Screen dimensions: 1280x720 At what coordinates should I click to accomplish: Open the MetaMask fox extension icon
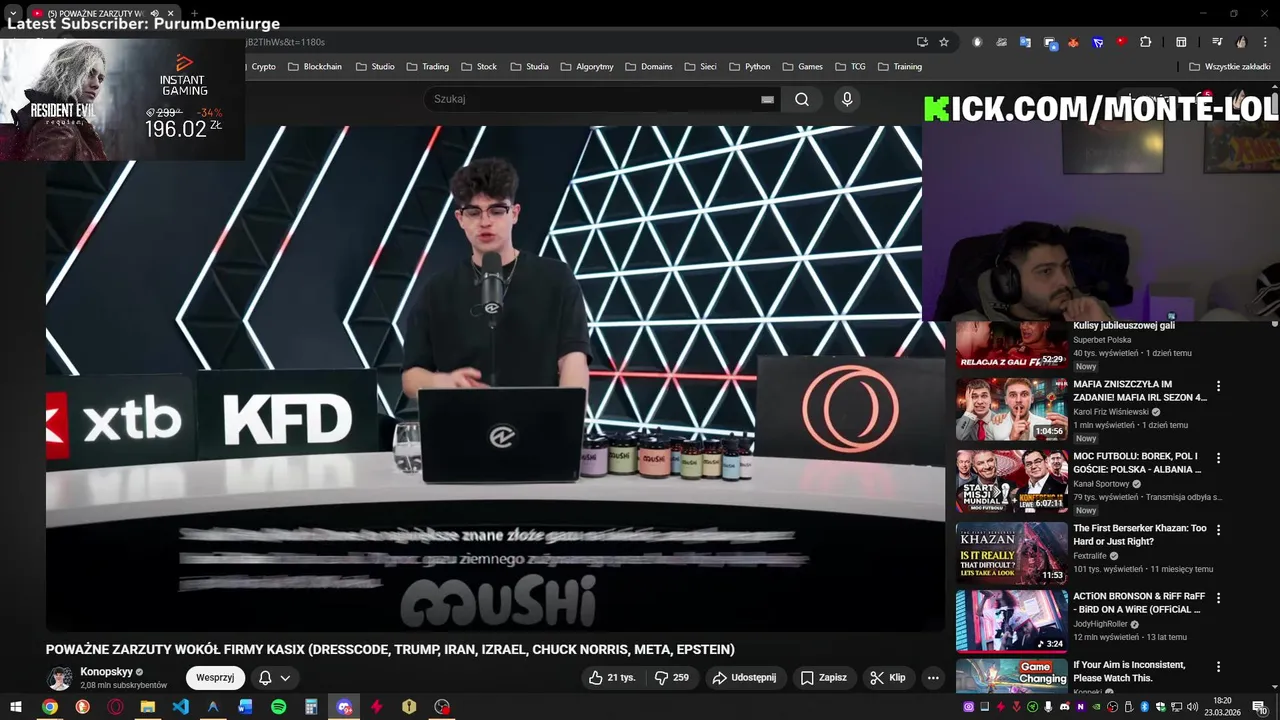click(x=1074, y=42)
